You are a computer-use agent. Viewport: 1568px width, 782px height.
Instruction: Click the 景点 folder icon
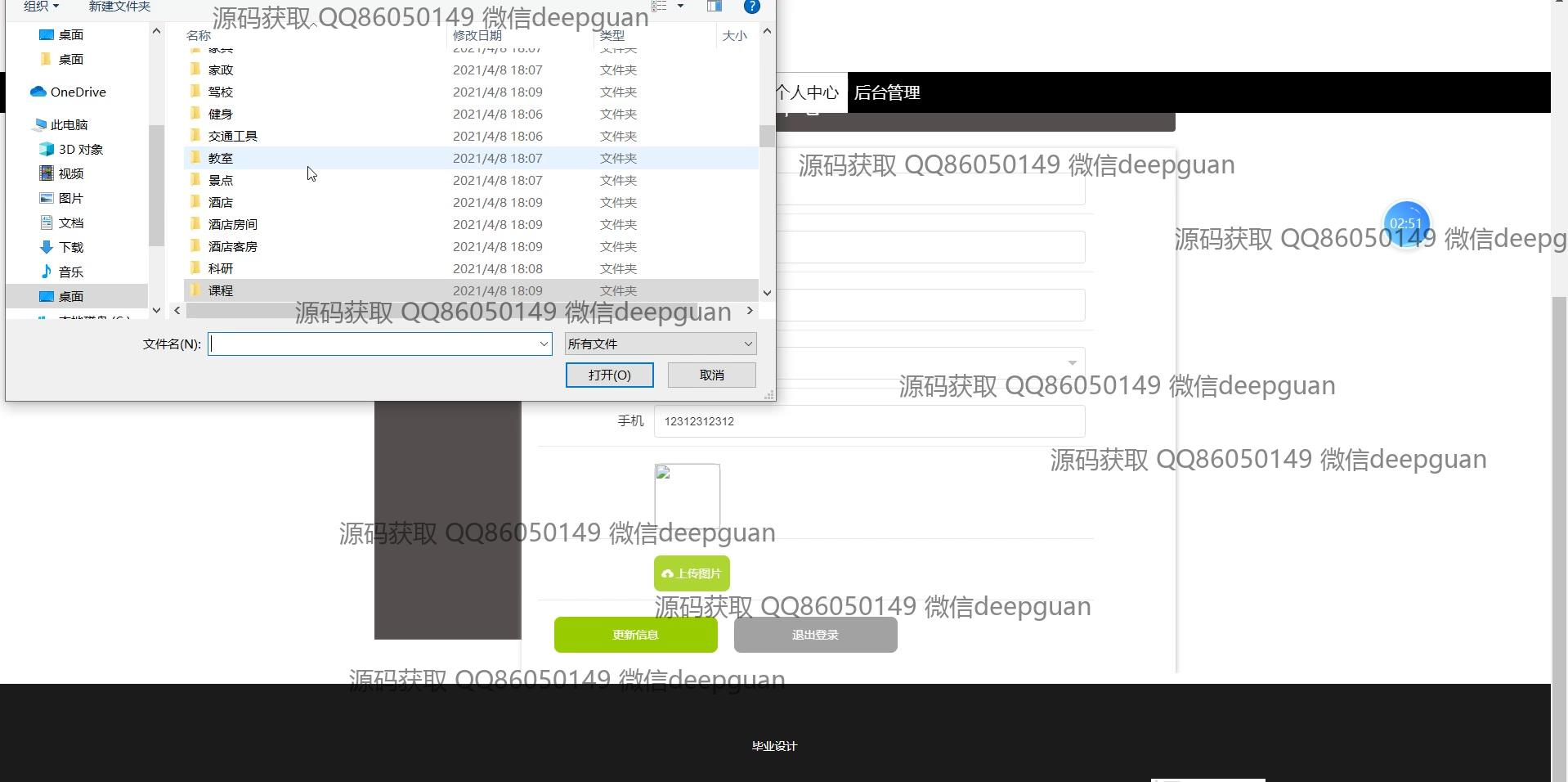pos(195,180)
